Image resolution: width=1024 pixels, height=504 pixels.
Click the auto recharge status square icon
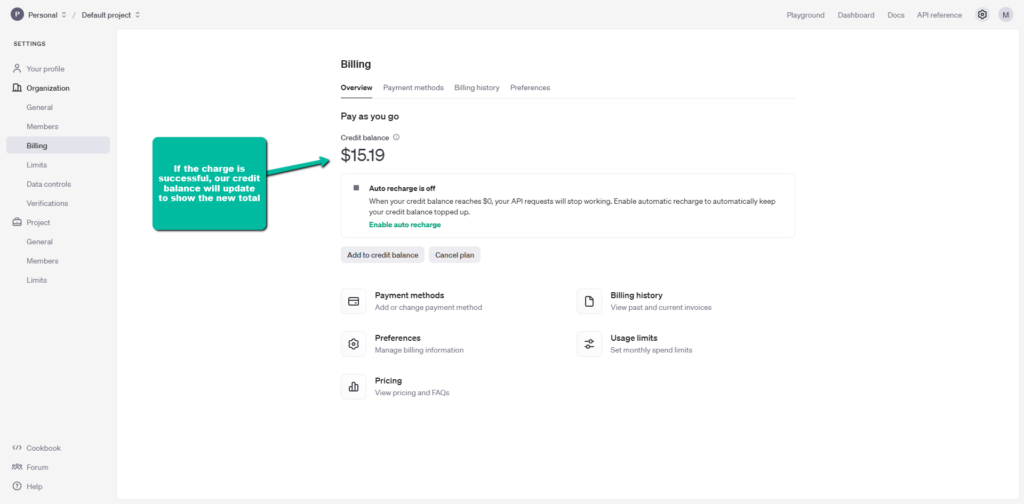pyautogui.click(x=356, y=187)
